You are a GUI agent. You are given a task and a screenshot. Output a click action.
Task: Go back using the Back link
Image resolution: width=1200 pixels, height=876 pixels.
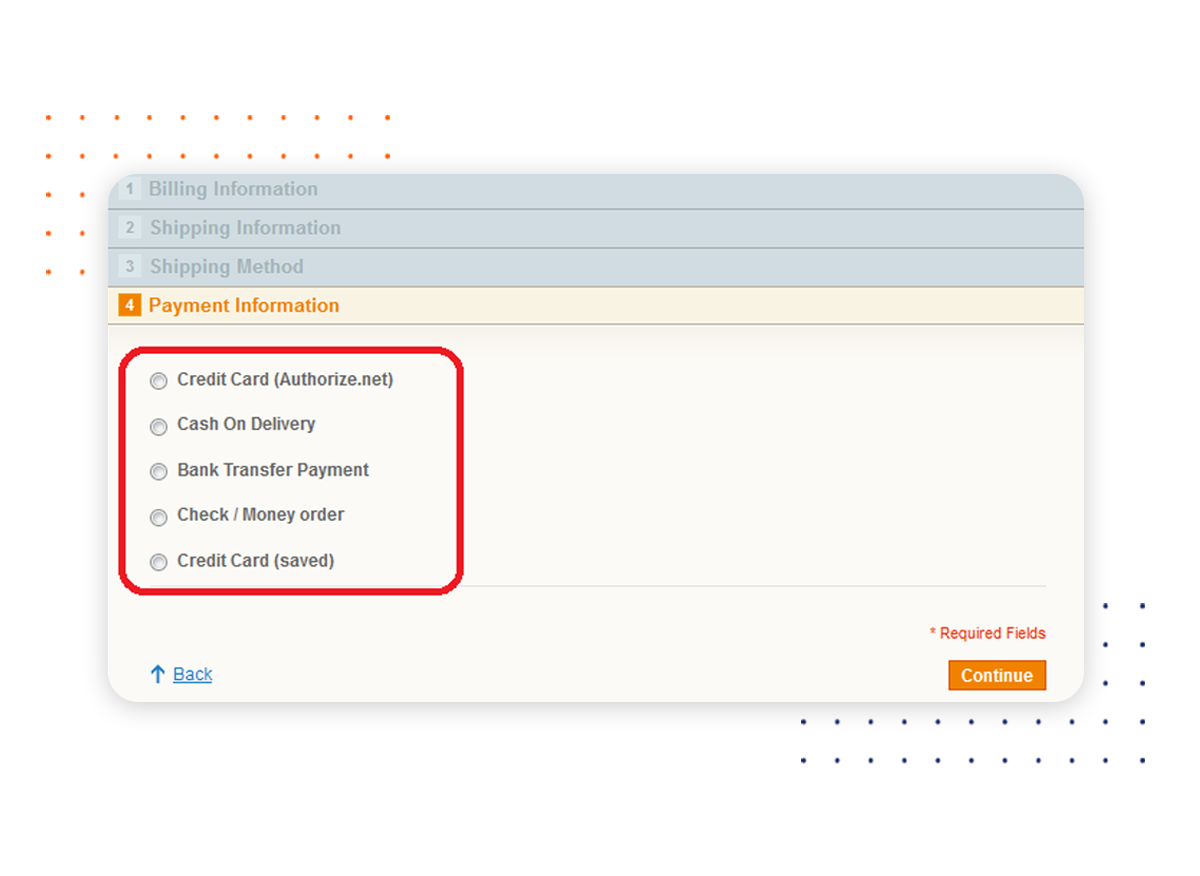[192, 674]
